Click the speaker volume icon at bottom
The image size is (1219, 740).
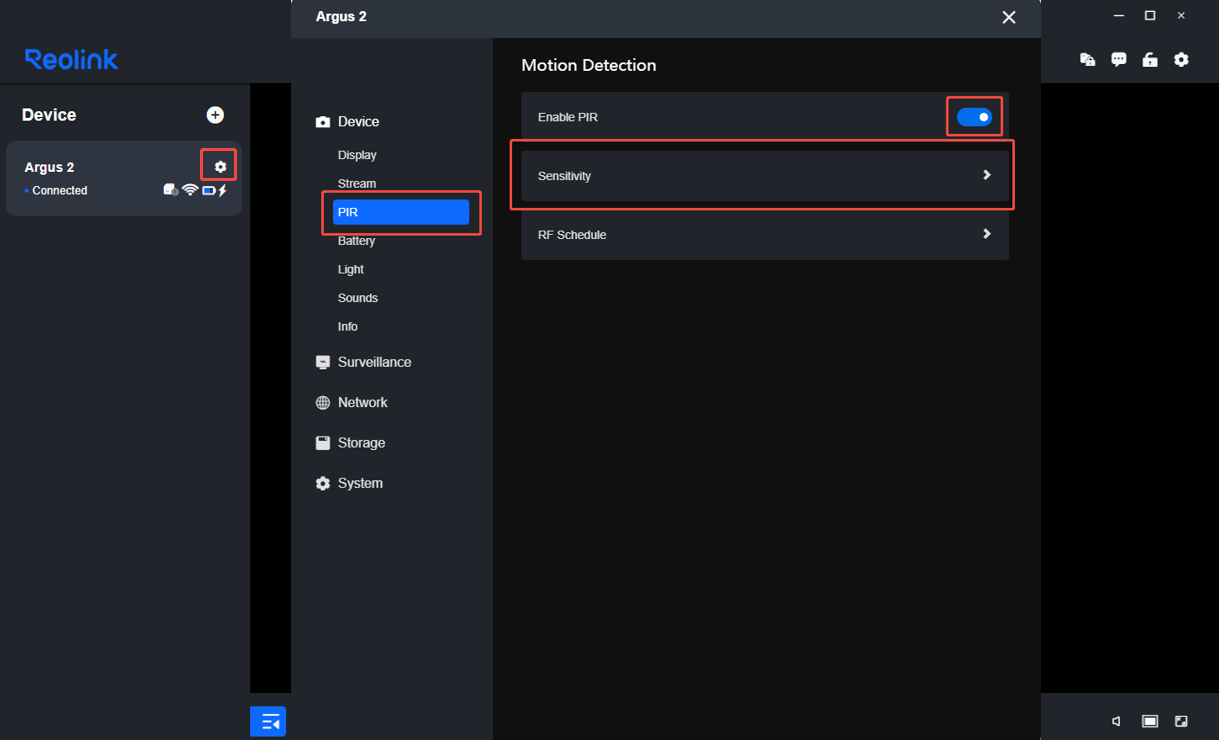click(x=1117, y=721)
